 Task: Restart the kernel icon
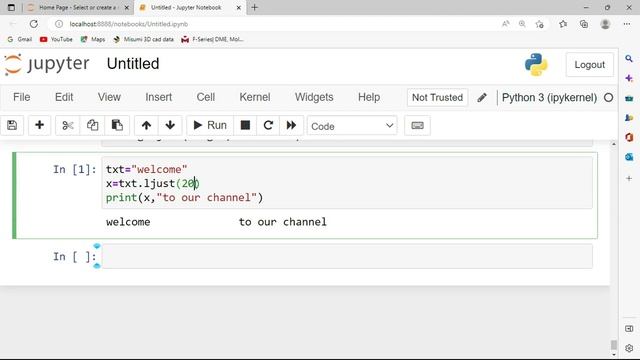tap(268, 125)
